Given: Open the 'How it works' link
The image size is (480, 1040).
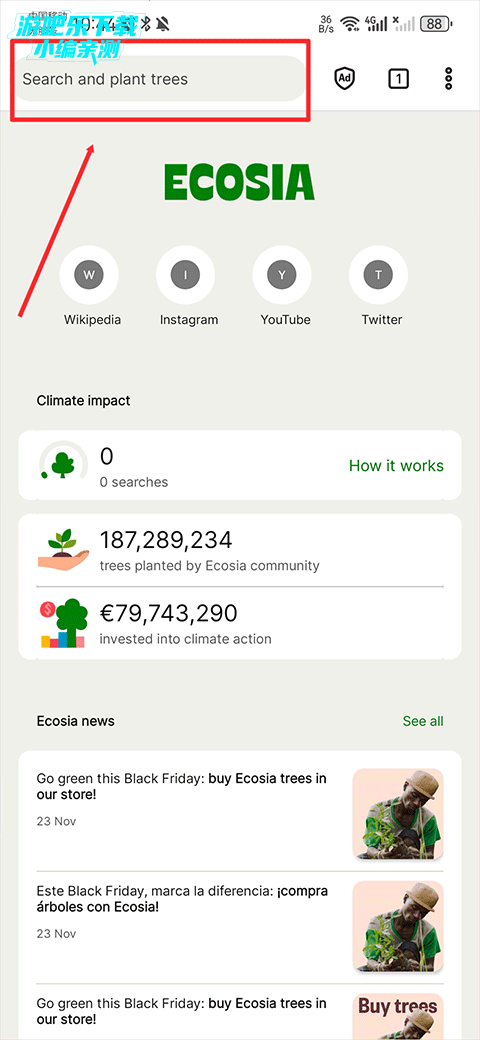Looking at the screenshot, I should 396,466.
